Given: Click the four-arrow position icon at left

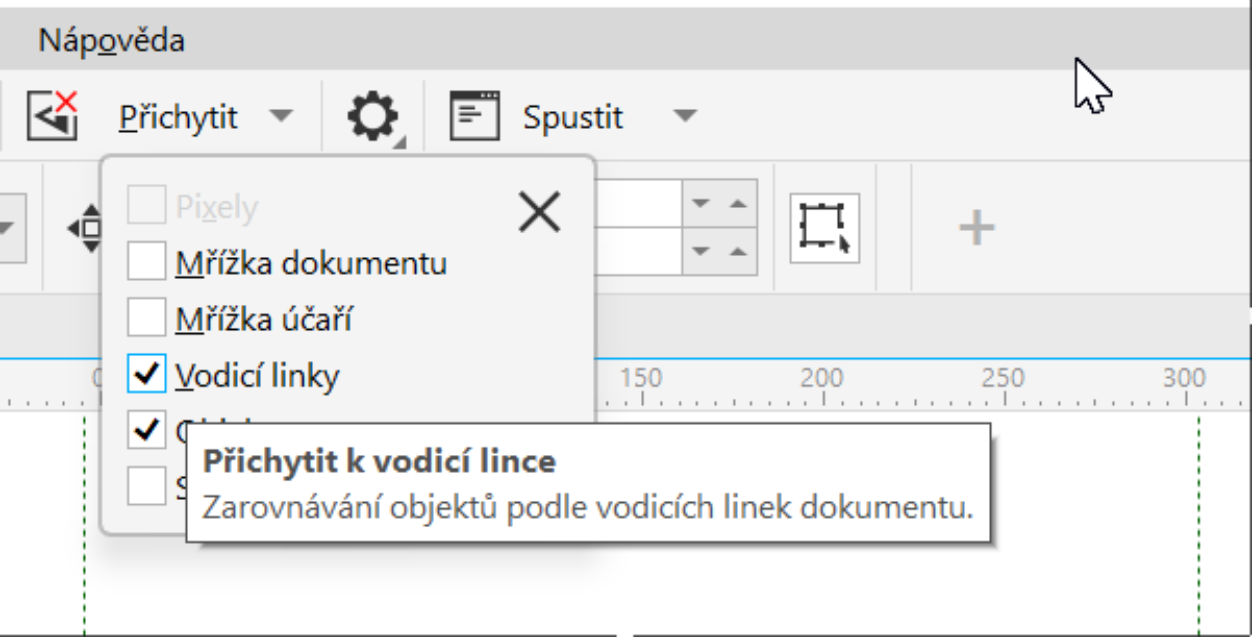Looking at the screenshot, I should (86, 228).
